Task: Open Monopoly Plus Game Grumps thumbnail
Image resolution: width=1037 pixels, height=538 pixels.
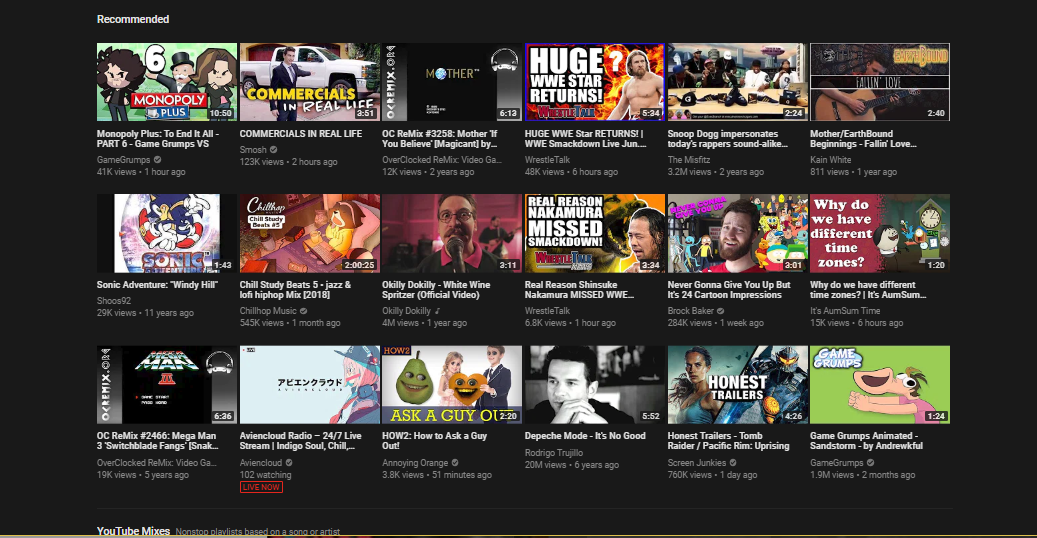Action: 167,82
